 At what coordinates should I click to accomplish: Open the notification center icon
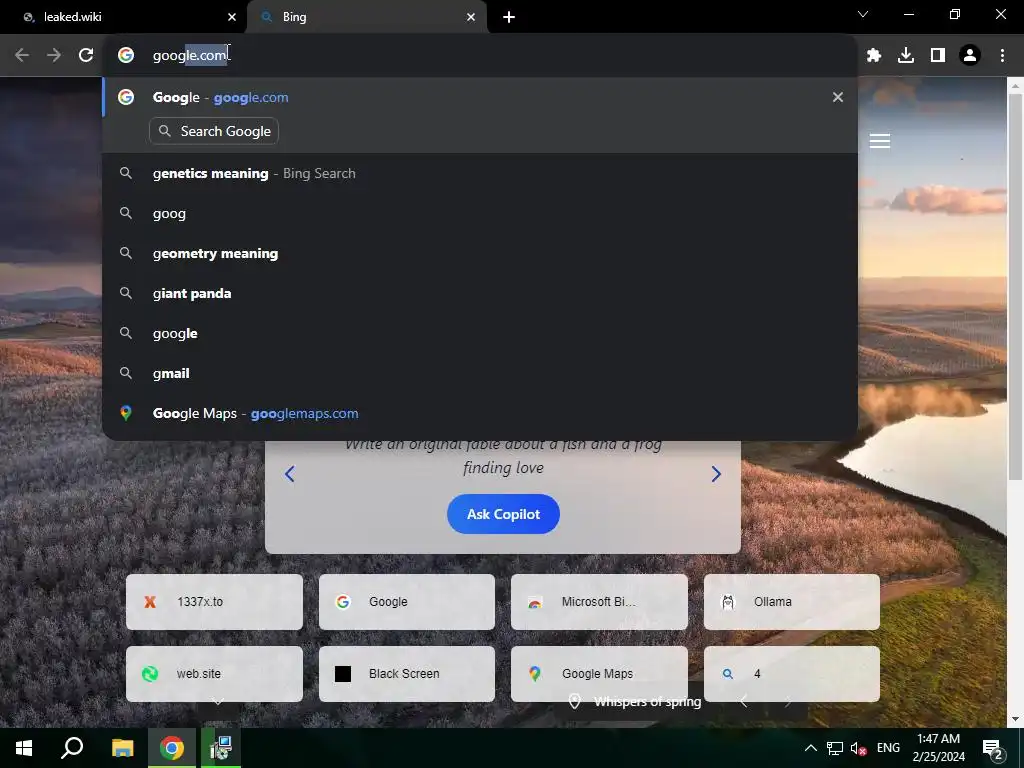tap(993, 749)
